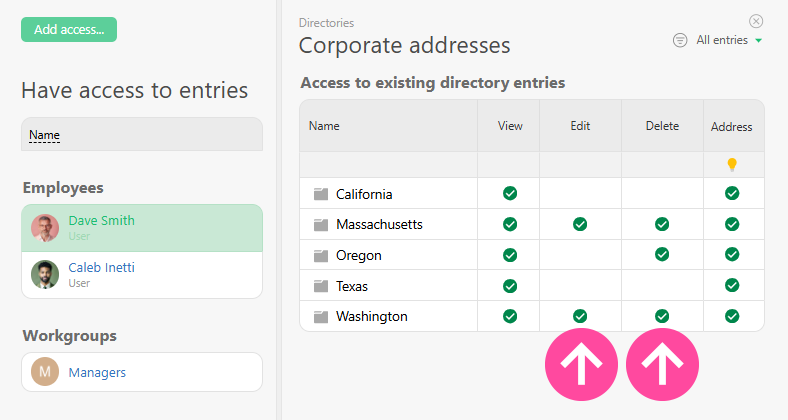
Task: Click the Texas folder icon
Action: coord(321,286)
